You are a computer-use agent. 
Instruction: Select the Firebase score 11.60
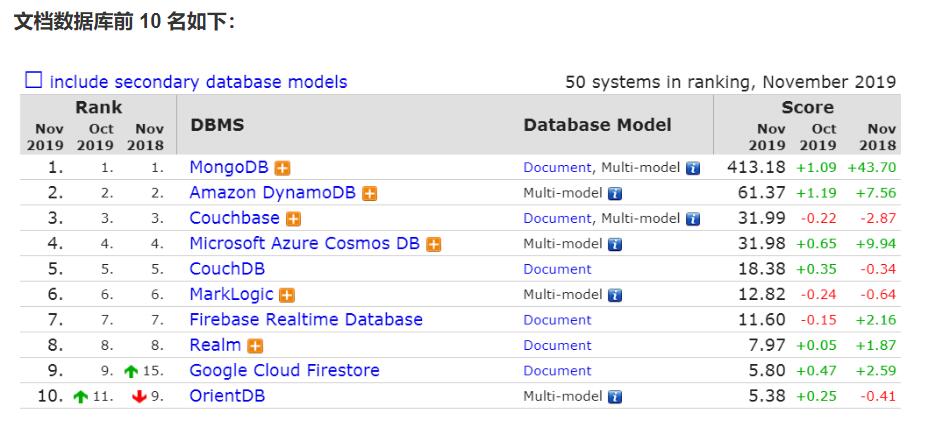pyautogui.click(x=762, y=320)
